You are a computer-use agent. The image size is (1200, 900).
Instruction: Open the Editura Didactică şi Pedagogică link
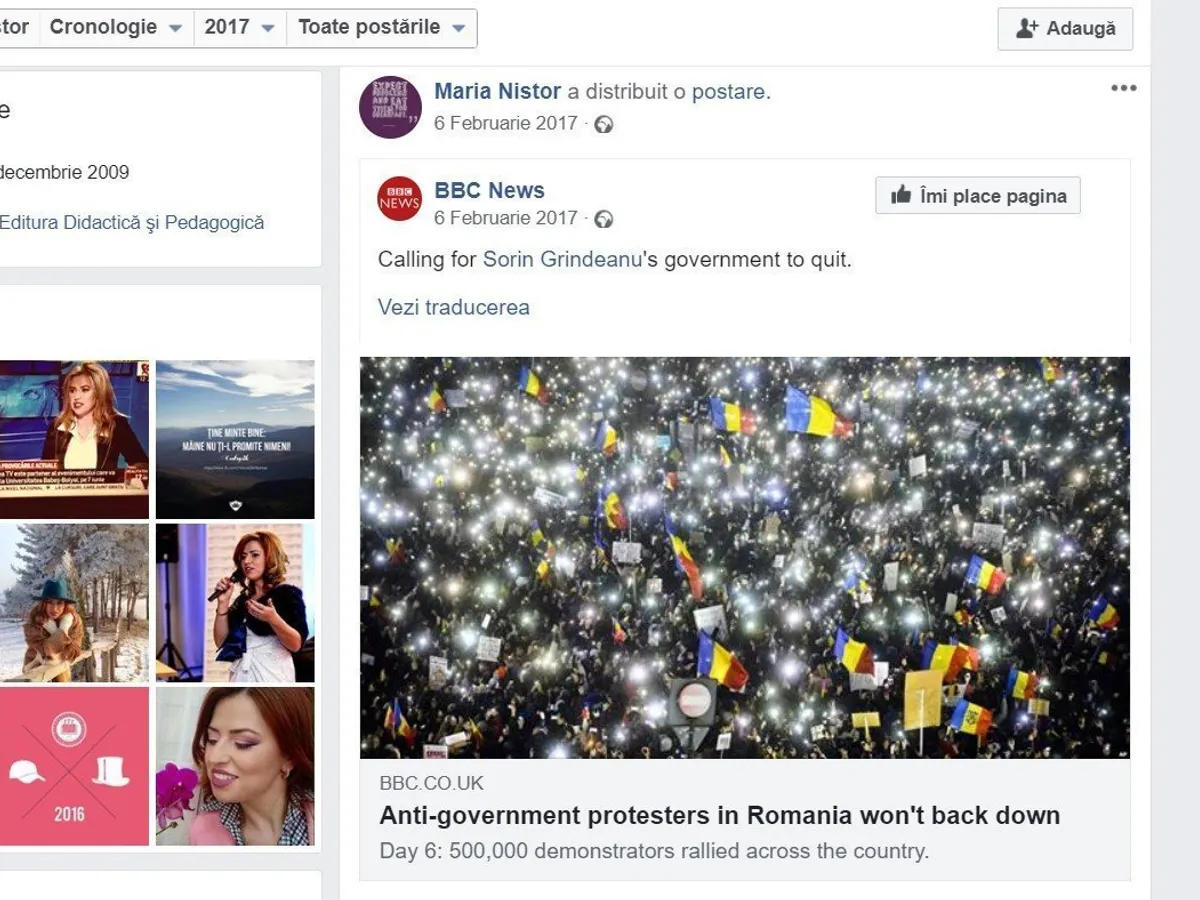point(132,223)
